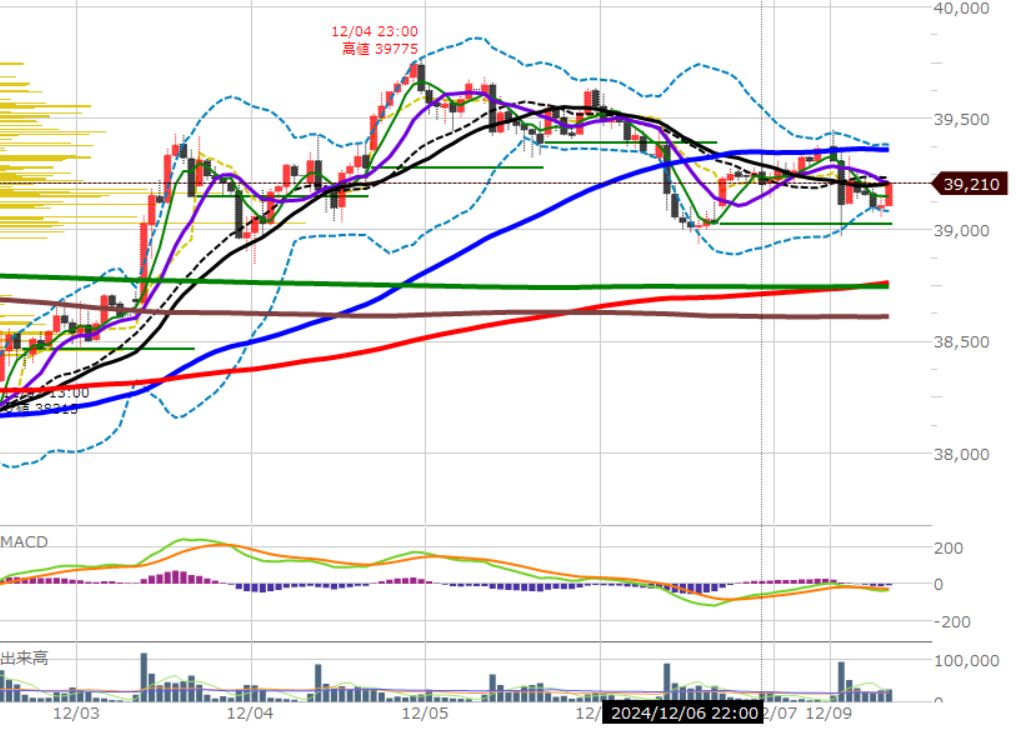Click the MACD 200 scale label

coord(948,548)
